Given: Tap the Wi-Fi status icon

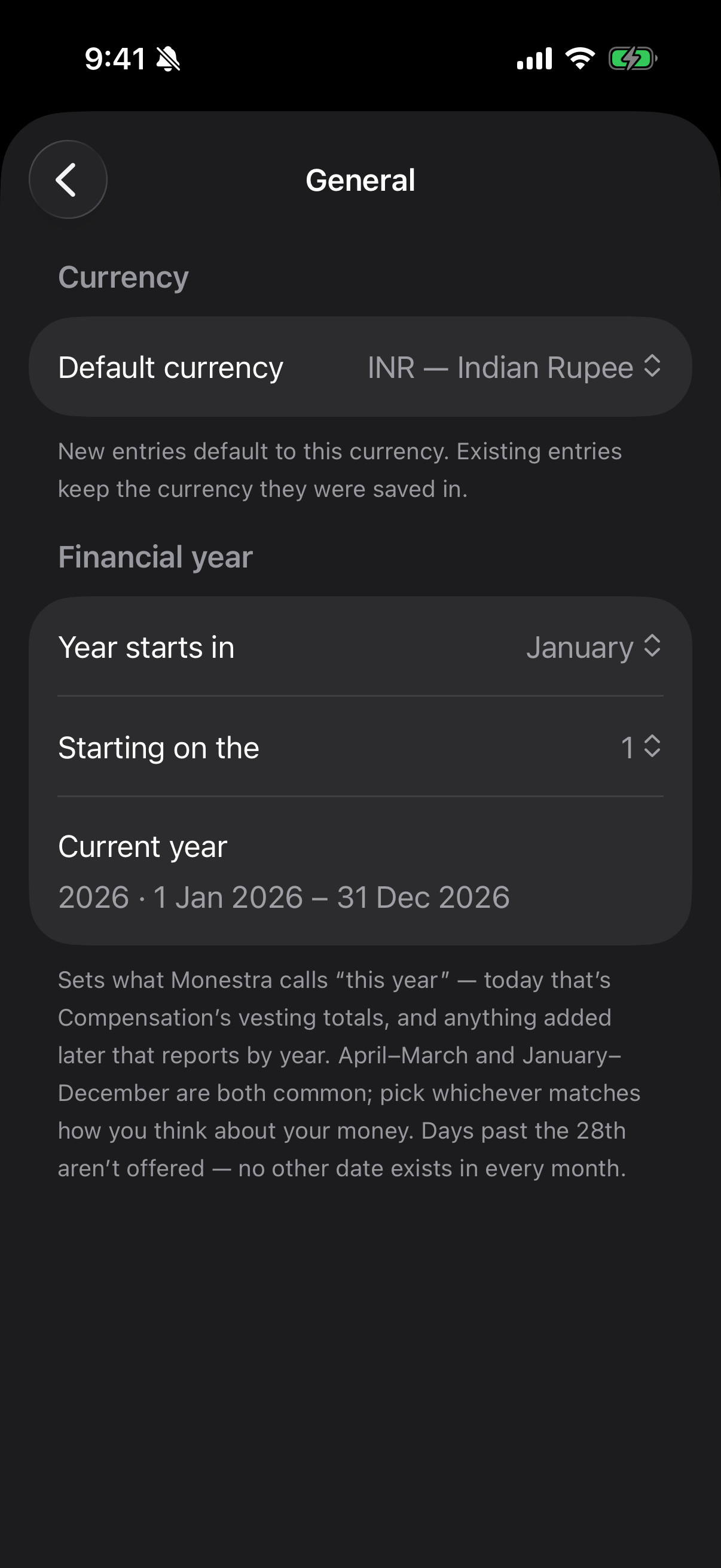Looking at the screenshot, I should coord(580,59).
